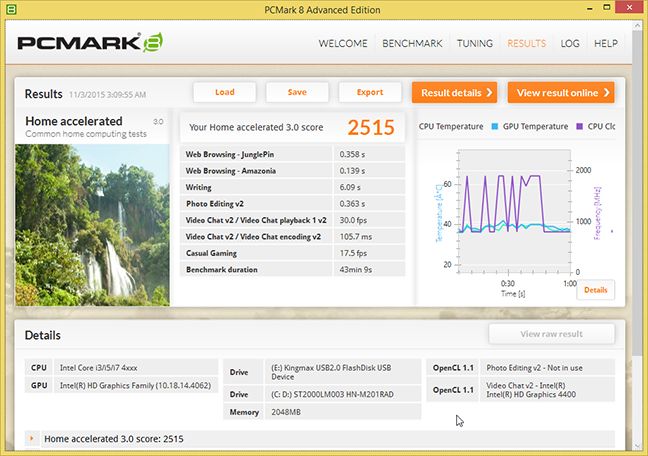Open the WELCOME tab
The height and width of the screenshot is (456, 648).
(343, 43)
